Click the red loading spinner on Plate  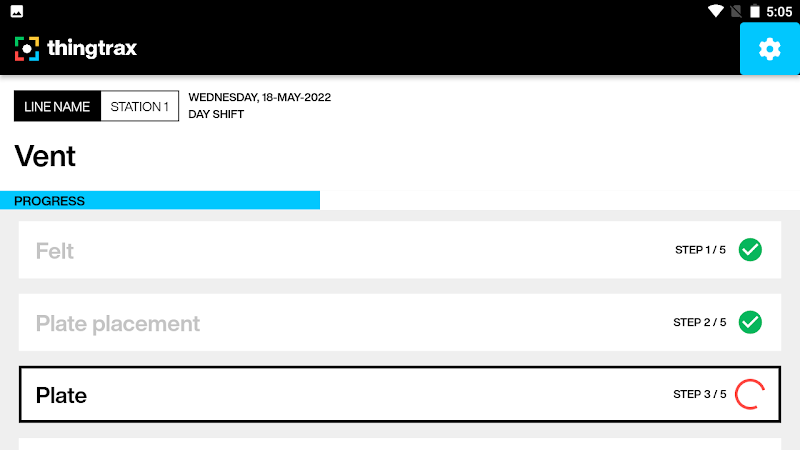[750, 395]
